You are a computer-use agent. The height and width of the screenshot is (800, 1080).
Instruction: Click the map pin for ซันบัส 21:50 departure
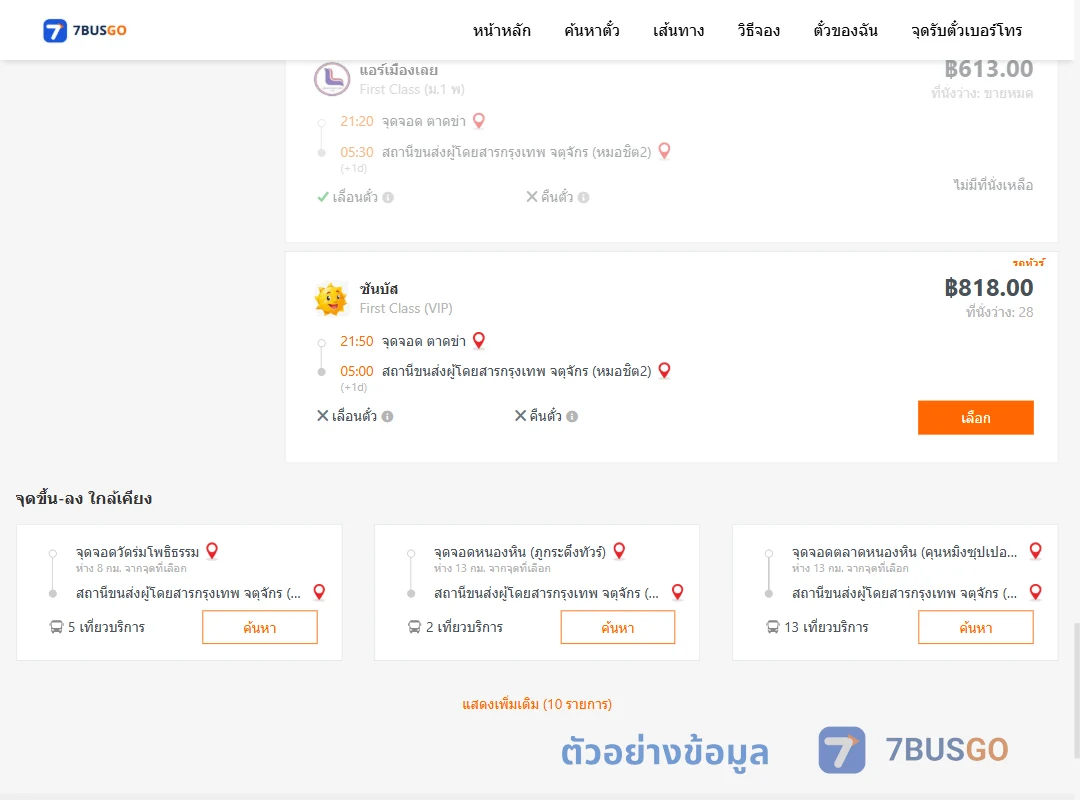[x=479, y=340]
